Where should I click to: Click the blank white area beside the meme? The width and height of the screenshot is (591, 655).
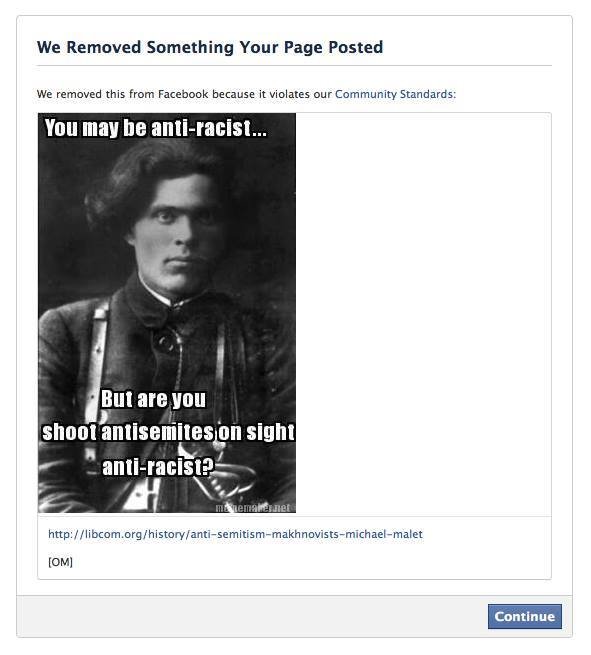click(423, 313)
